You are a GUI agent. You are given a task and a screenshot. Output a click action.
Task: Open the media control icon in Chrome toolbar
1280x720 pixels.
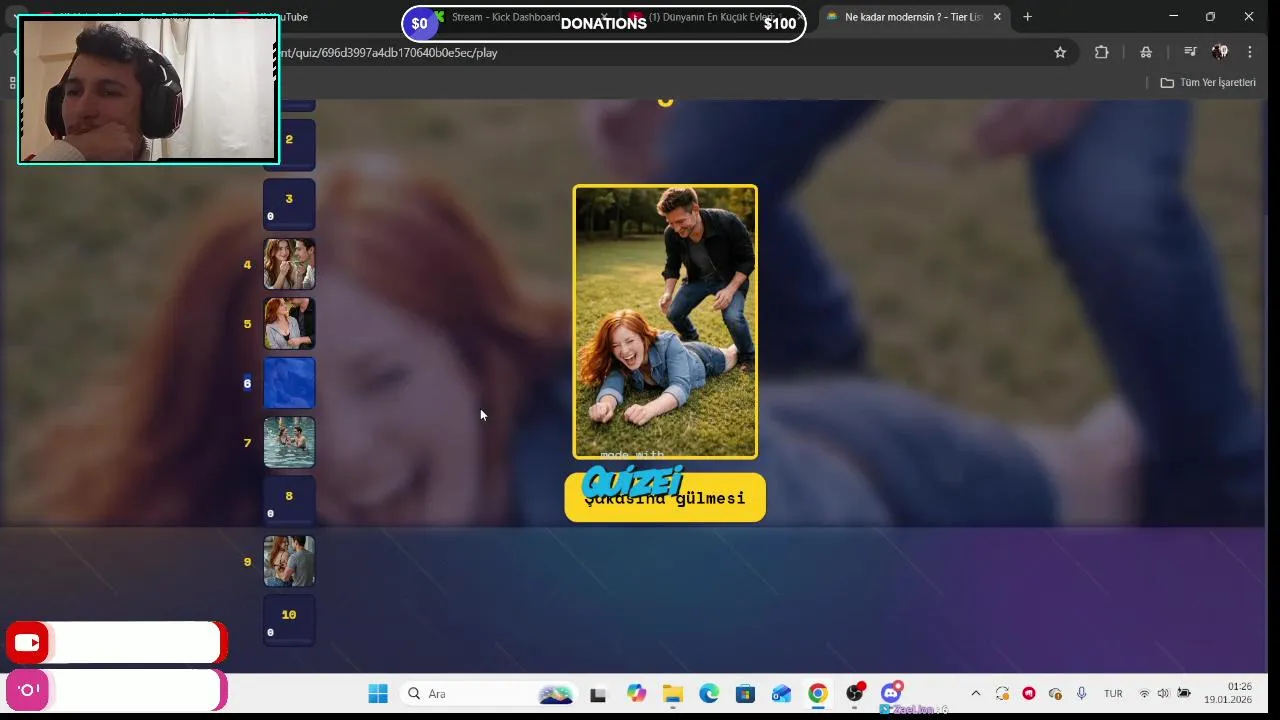(x=1190, y=52)
